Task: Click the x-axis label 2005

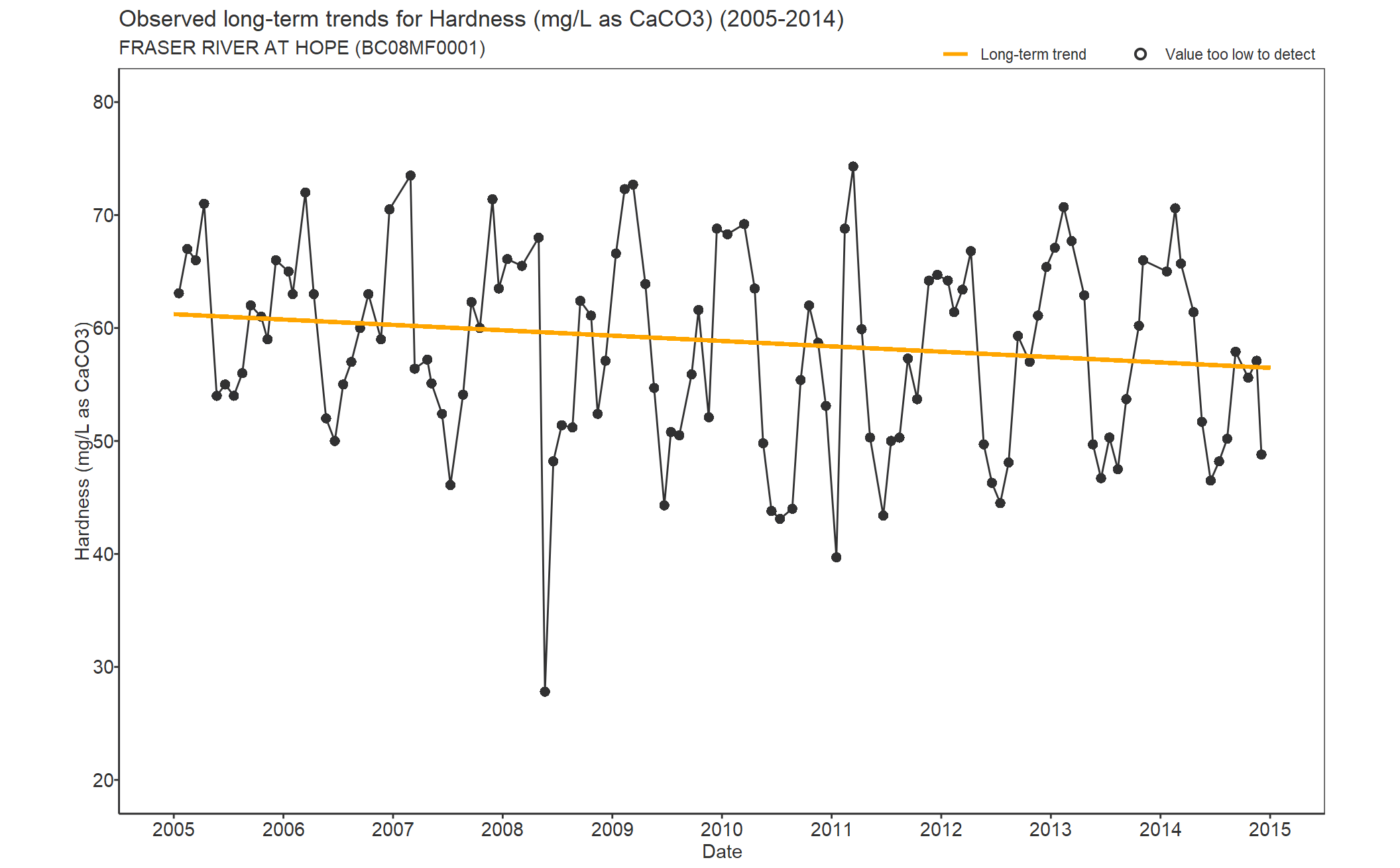Action: 174,830
